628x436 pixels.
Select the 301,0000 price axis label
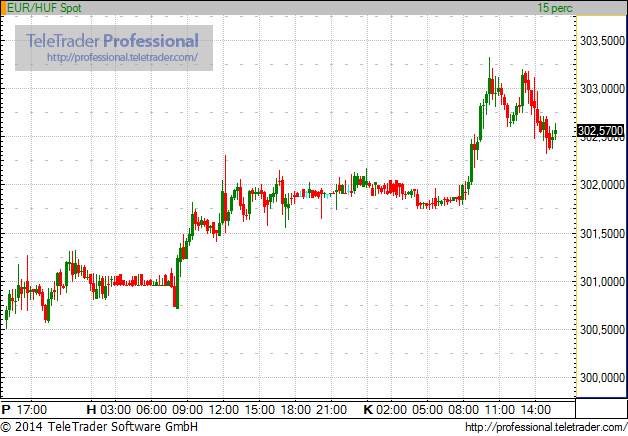(602, 282)
